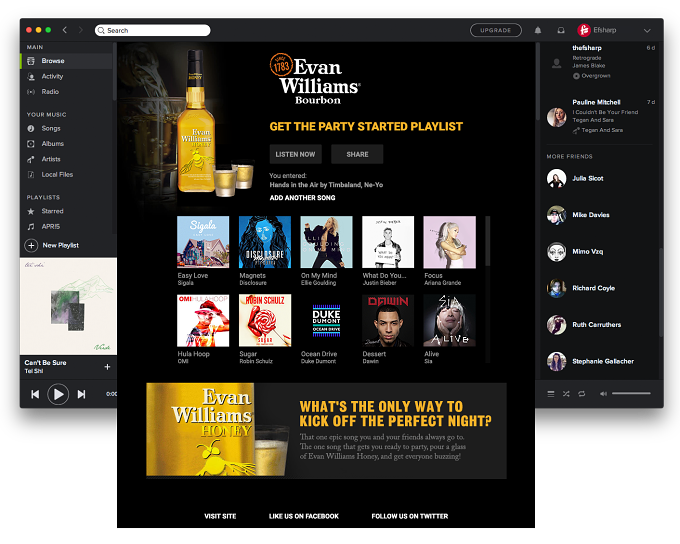680x544 pixels.
Task: Open the play queue icon
Action: [x=551, y=394]
